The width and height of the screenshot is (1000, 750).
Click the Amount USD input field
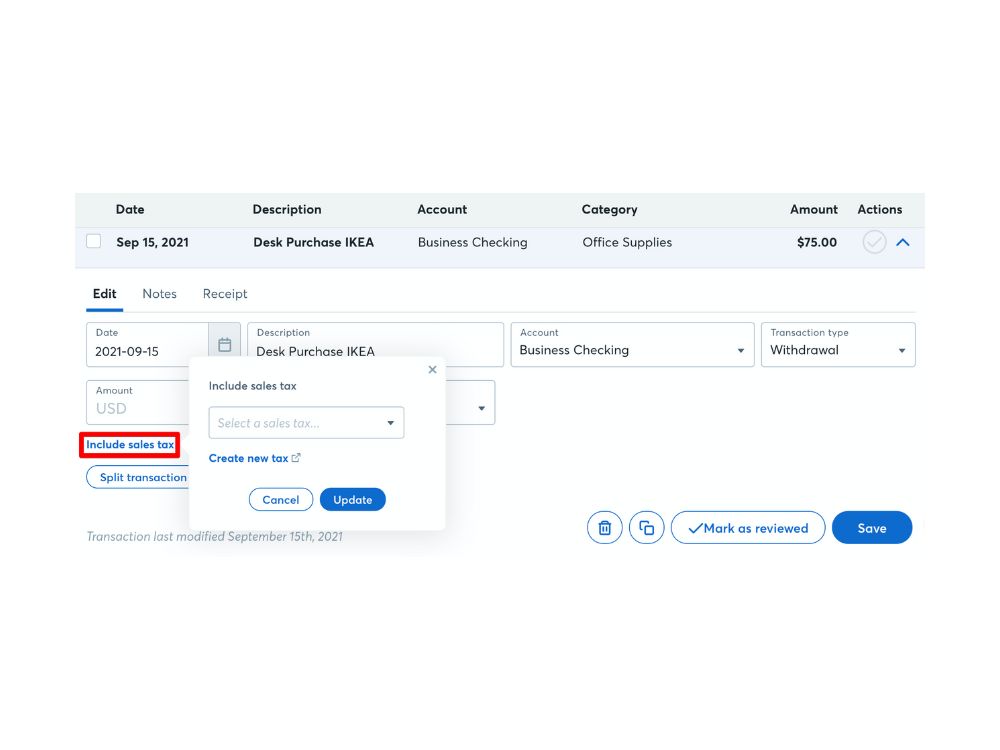pyautogui.click(x=138, y=402)
